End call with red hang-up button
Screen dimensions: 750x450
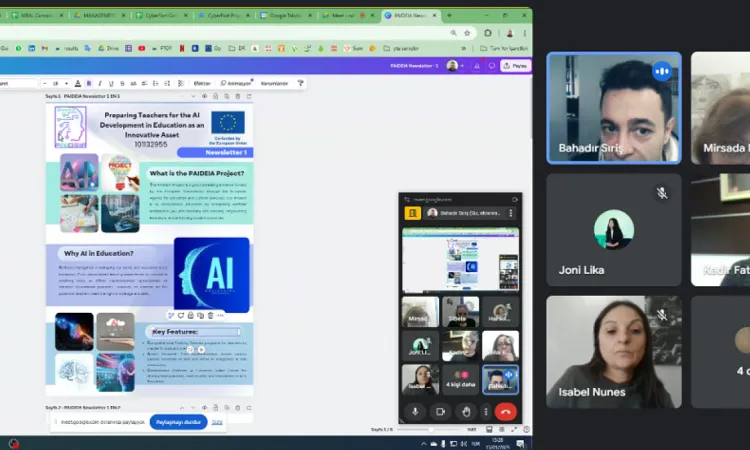[505, 411]
